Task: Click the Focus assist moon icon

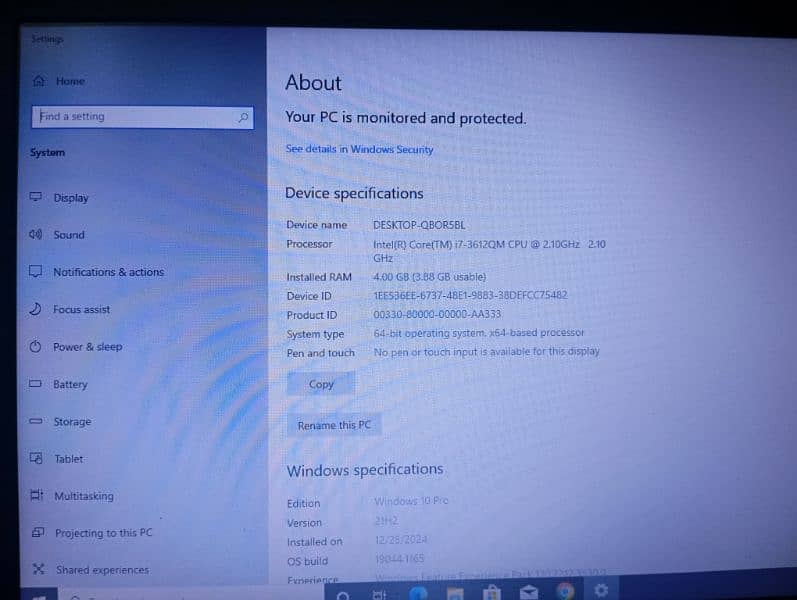Action: point(35,309)
